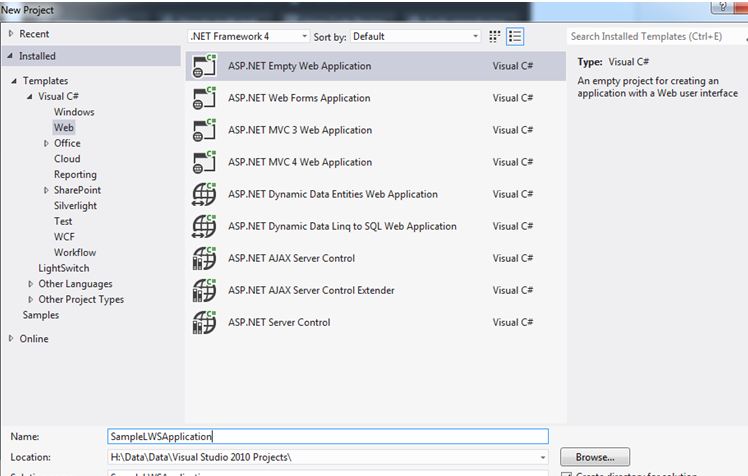Image resolution: width=748 pixels, height=476 pixels.
Task: Select ASP.NET AJAX Server Control Extender text
Action: (x=311, y=290)
